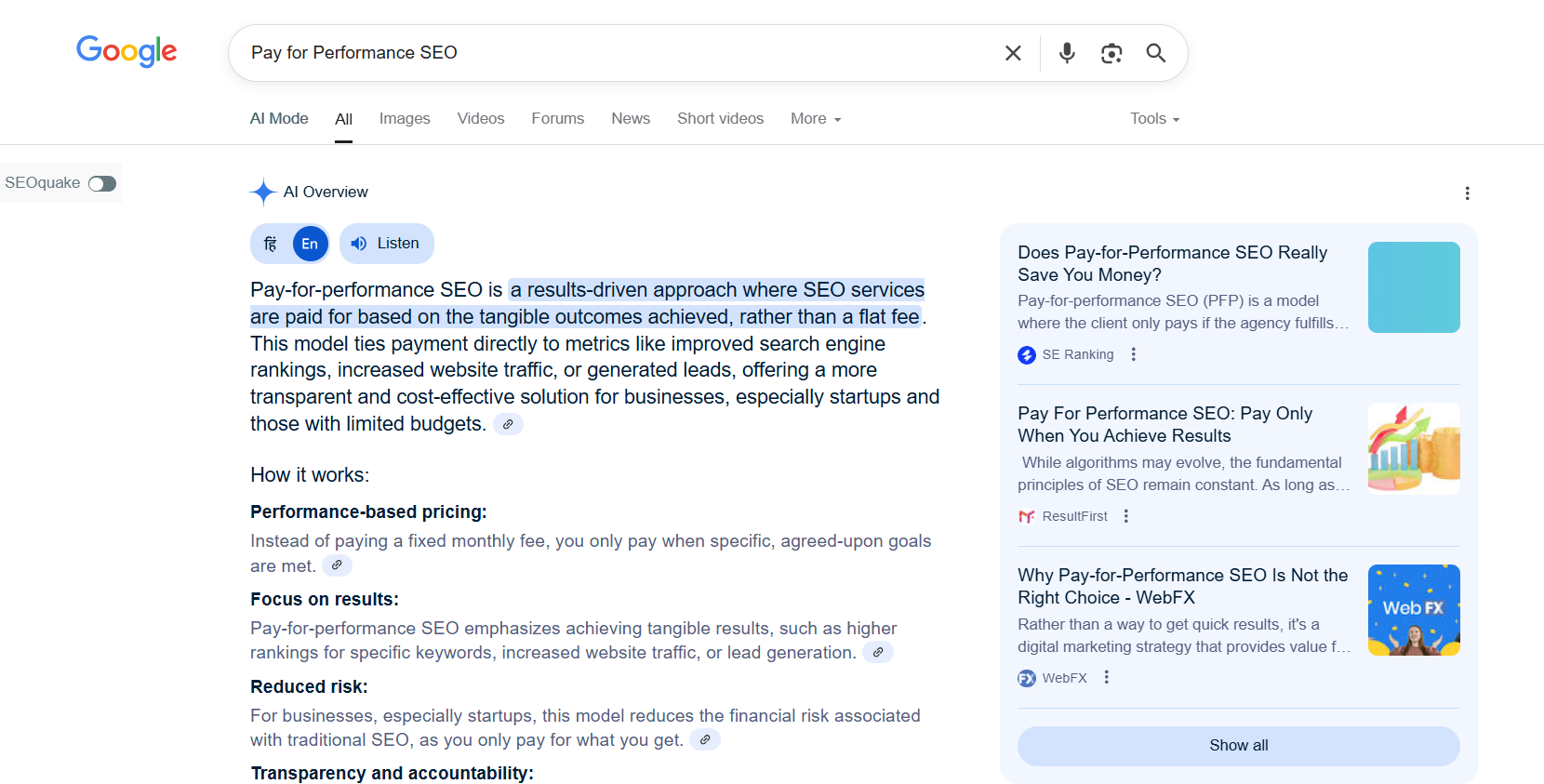Screen dimensions: 1544x784
Task: Switch AI Overview language to Hindi
Action: (x=271, y=244)
